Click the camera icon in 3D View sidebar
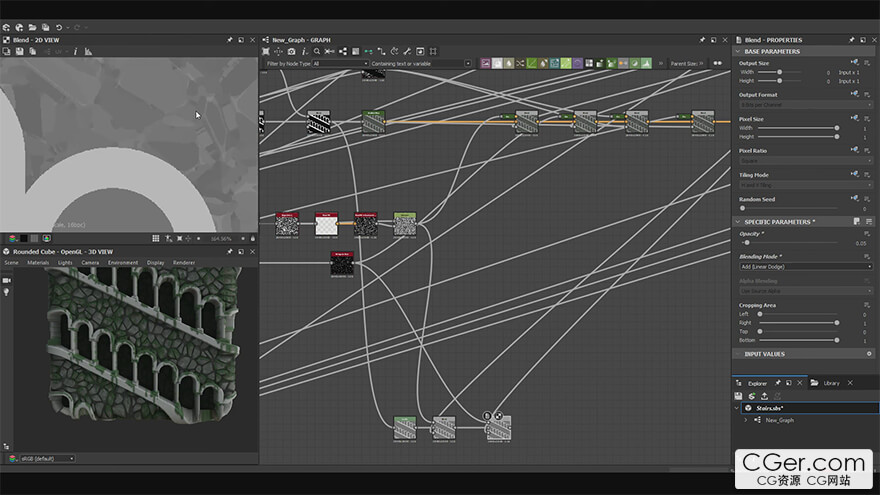This screenshot has width=880, height=495. coord(7,280)
